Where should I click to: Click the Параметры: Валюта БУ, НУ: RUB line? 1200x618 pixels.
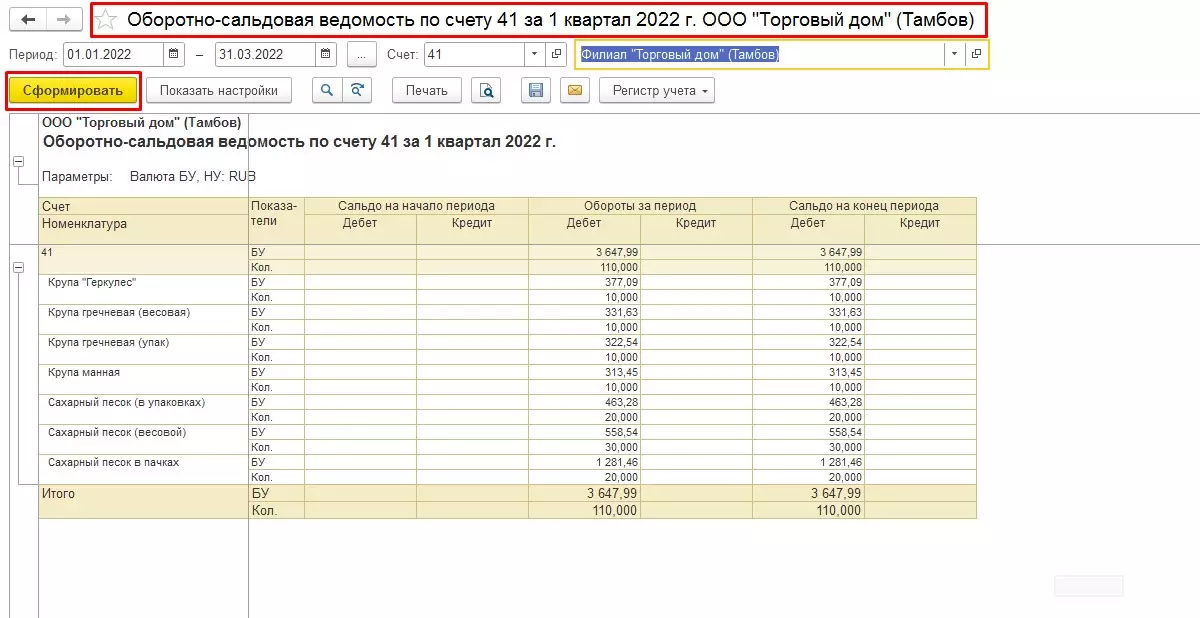point(149,176)
